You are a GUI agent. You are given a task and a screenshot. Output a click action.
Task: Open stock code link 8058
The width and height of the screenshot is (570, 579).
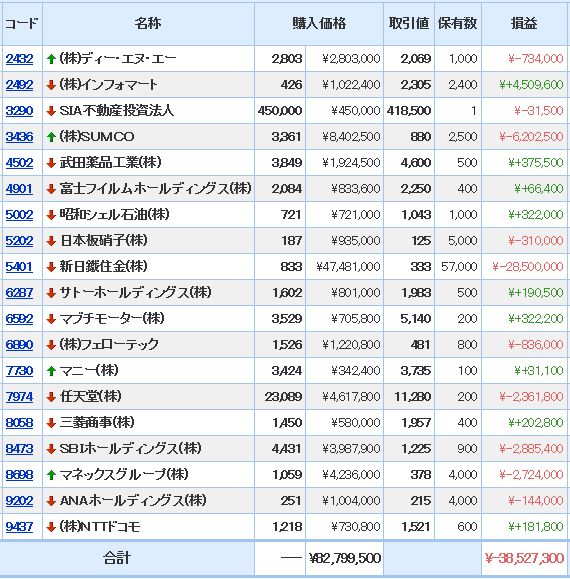point(19,422)
